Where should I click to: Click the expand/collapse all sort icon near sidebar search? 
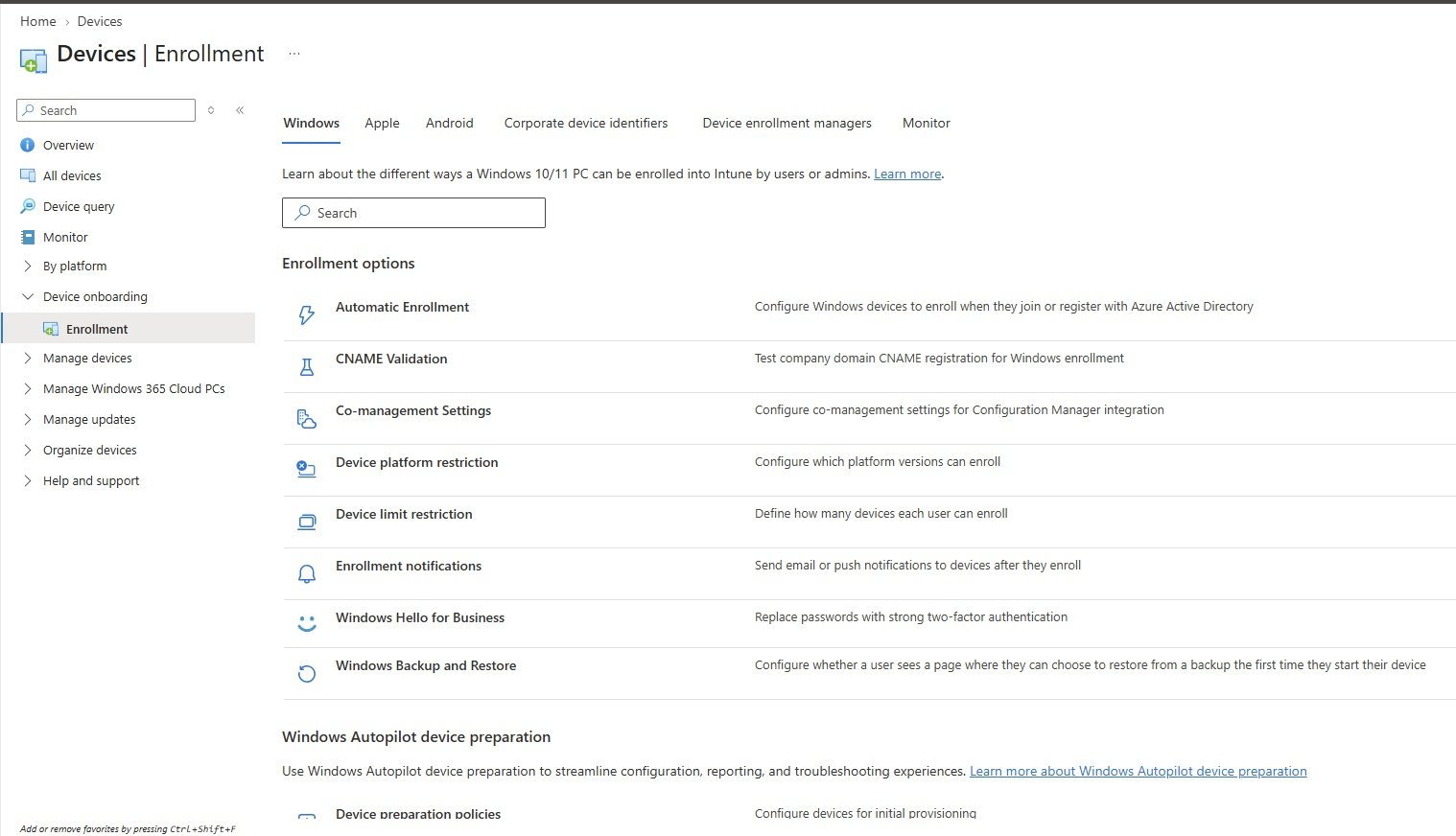coord(211,110)
